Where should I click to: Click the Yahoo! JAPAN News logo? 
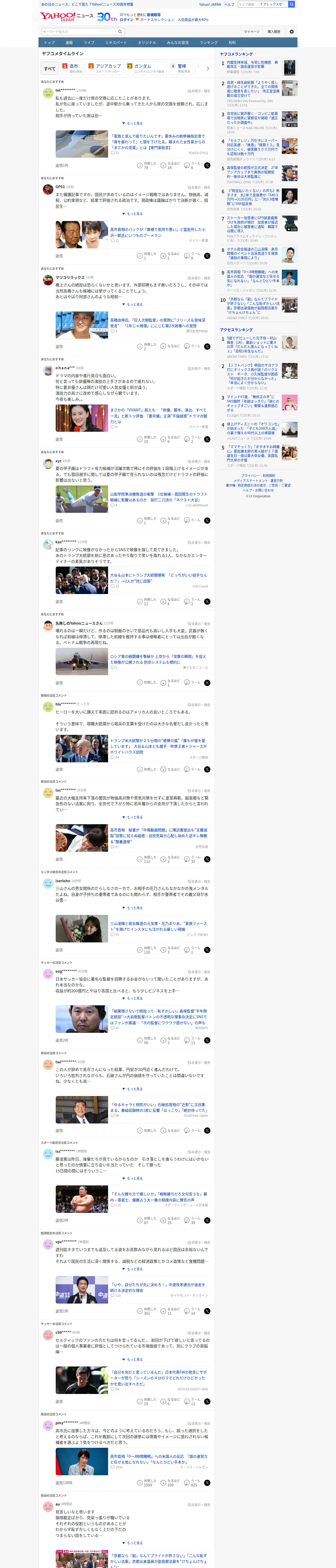[66, 16]
